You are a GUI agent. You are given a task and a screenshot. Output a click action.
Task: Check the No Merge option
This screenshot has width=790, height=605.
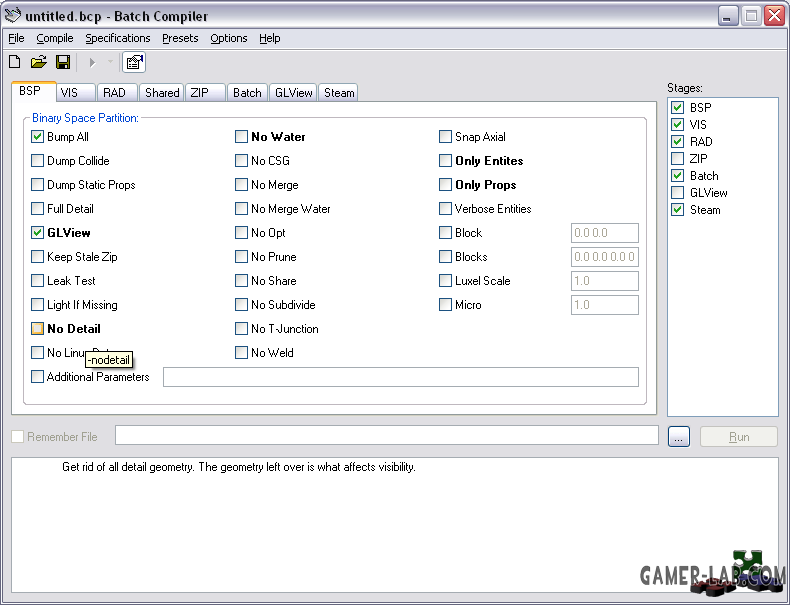pyautogui.click(x=241, y=185)
